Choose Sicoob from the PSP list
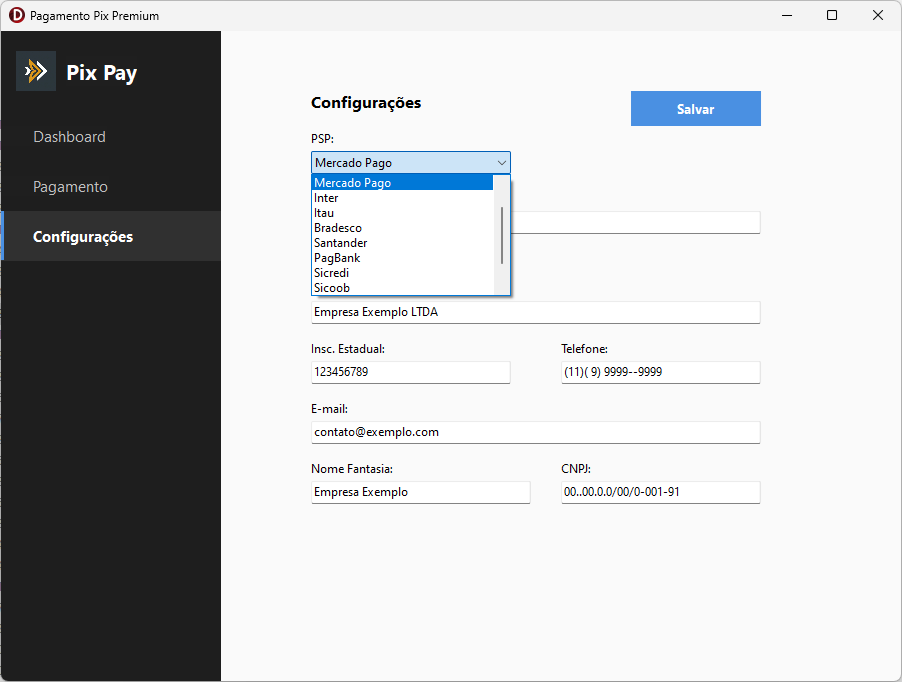Screen dimensions: 902x682 pyautogui.click(x=402, y=288)
